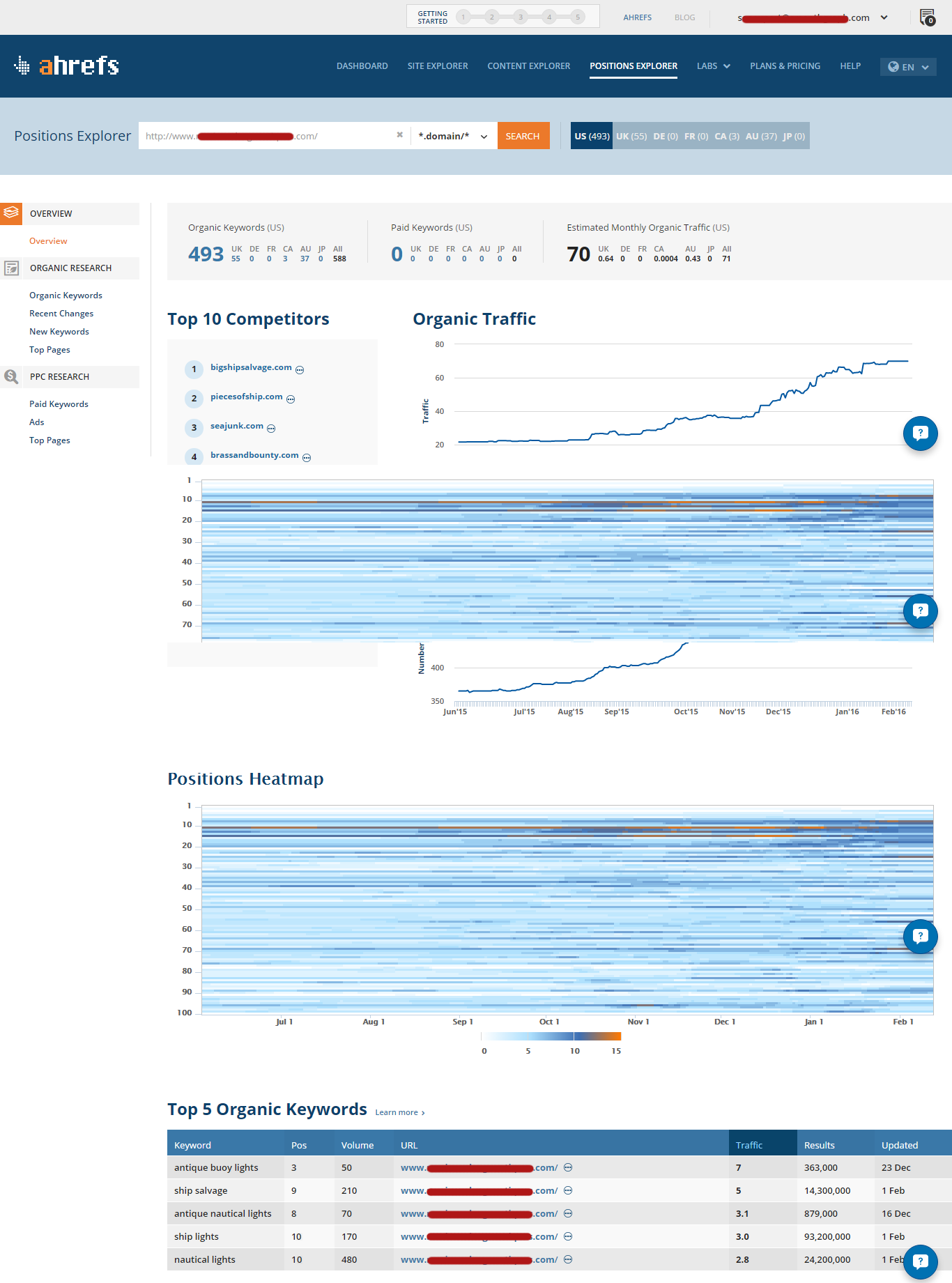Open Content Explorer from navigation
This screenshot has width=952, height=1283.
coord(528,66)
